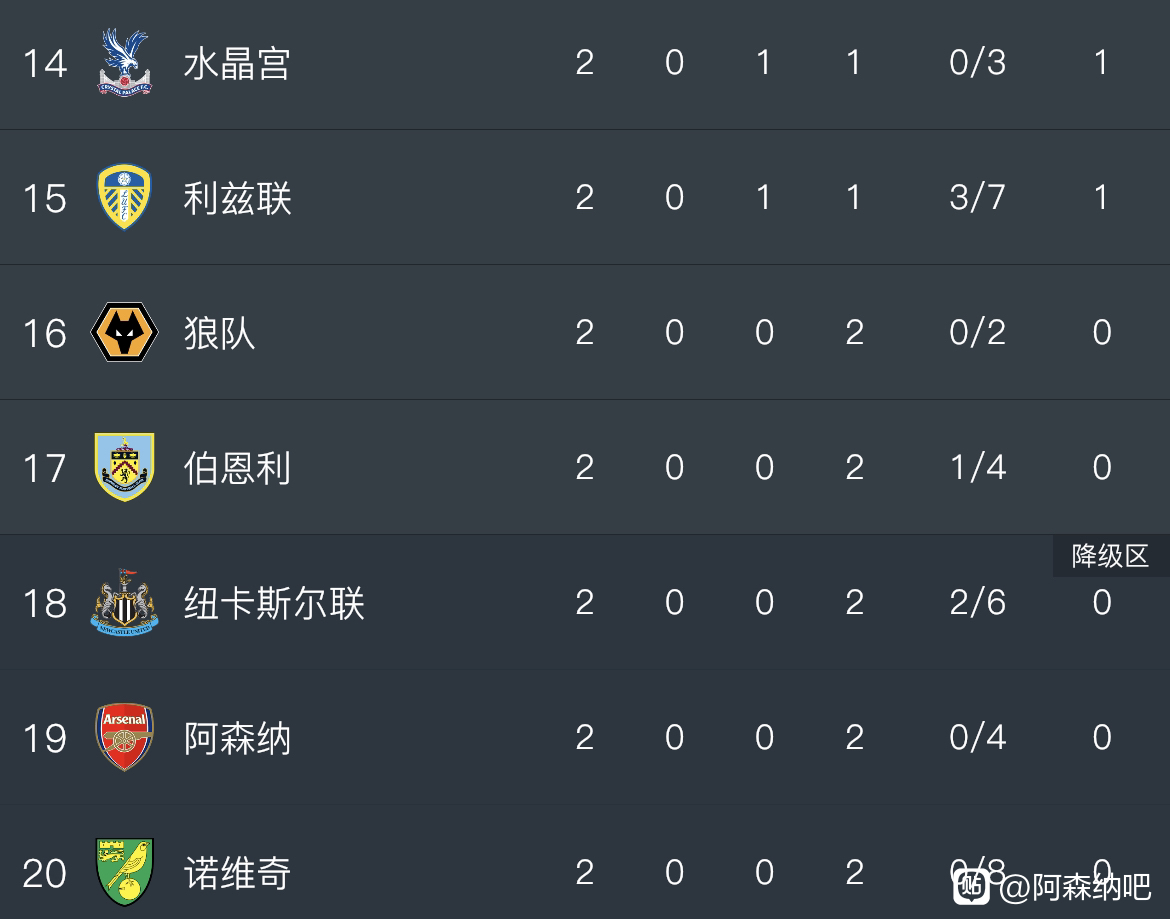This screenshot has width=1170, height=919.
Task: Open team page for 诺维奇
Action: [x=237, y=873]
